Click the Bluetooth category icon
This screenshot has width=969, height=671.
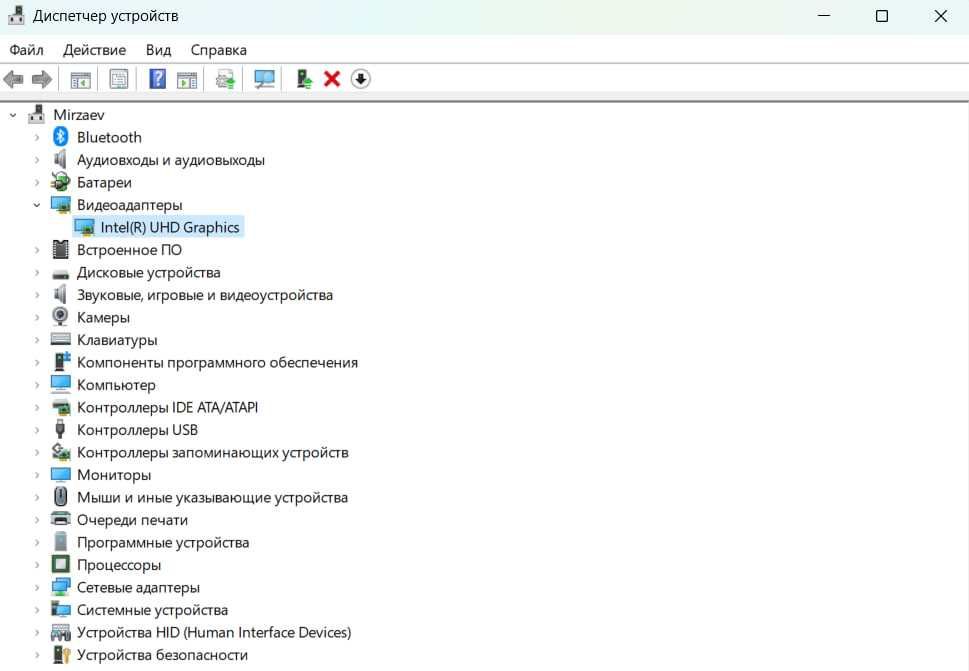click(61, 137)
